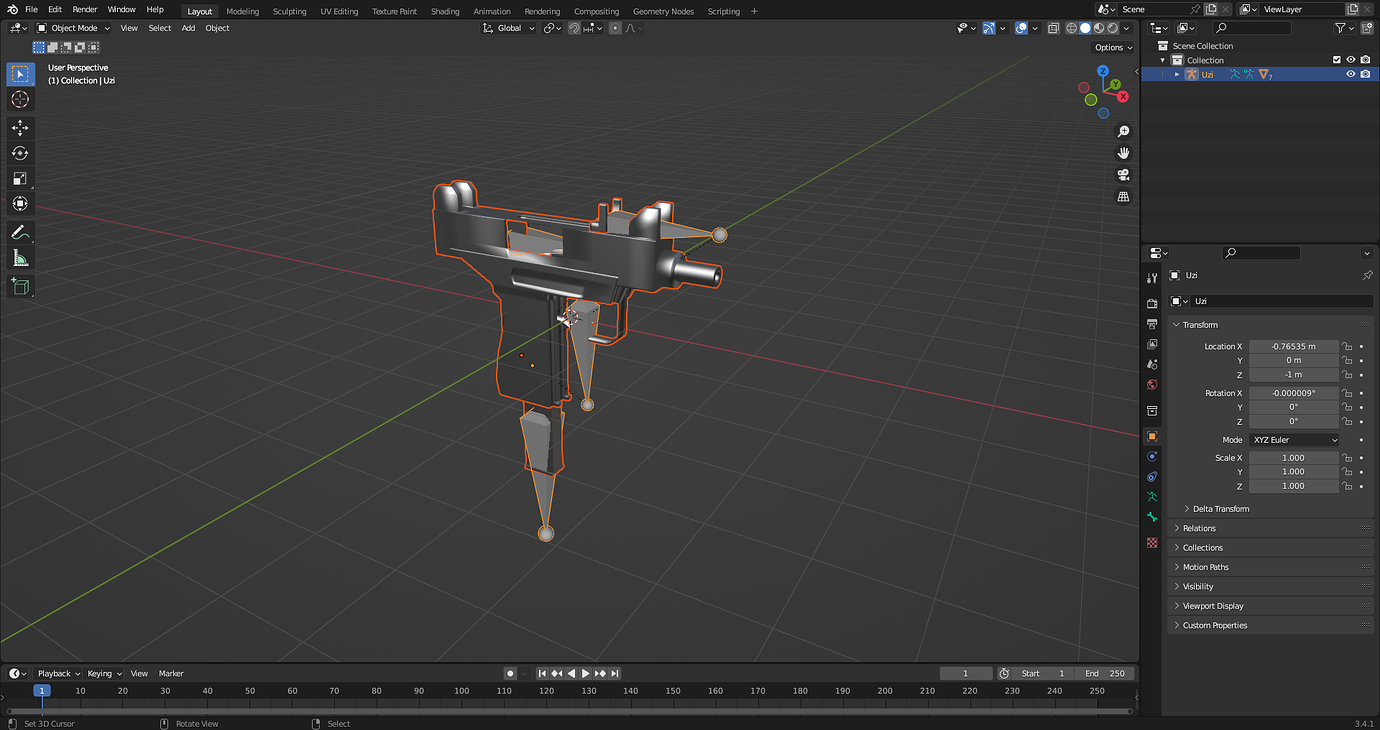Open the World properties tab

1152,384
